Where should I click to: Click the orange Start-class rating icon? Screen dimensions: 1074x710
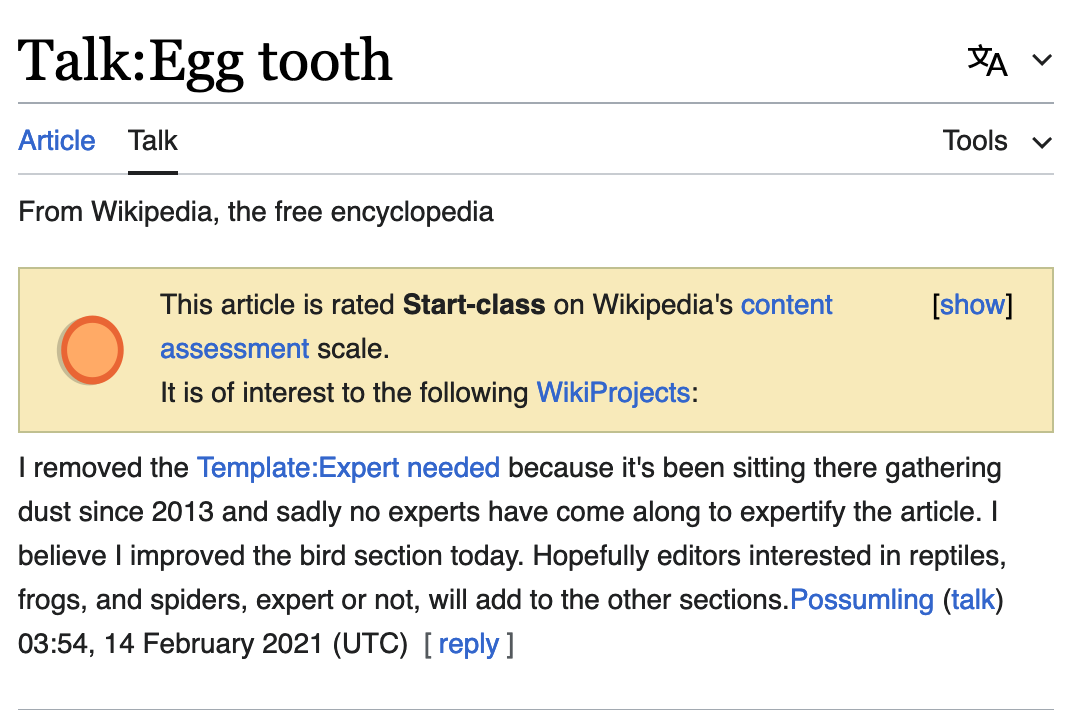(90, 349)
